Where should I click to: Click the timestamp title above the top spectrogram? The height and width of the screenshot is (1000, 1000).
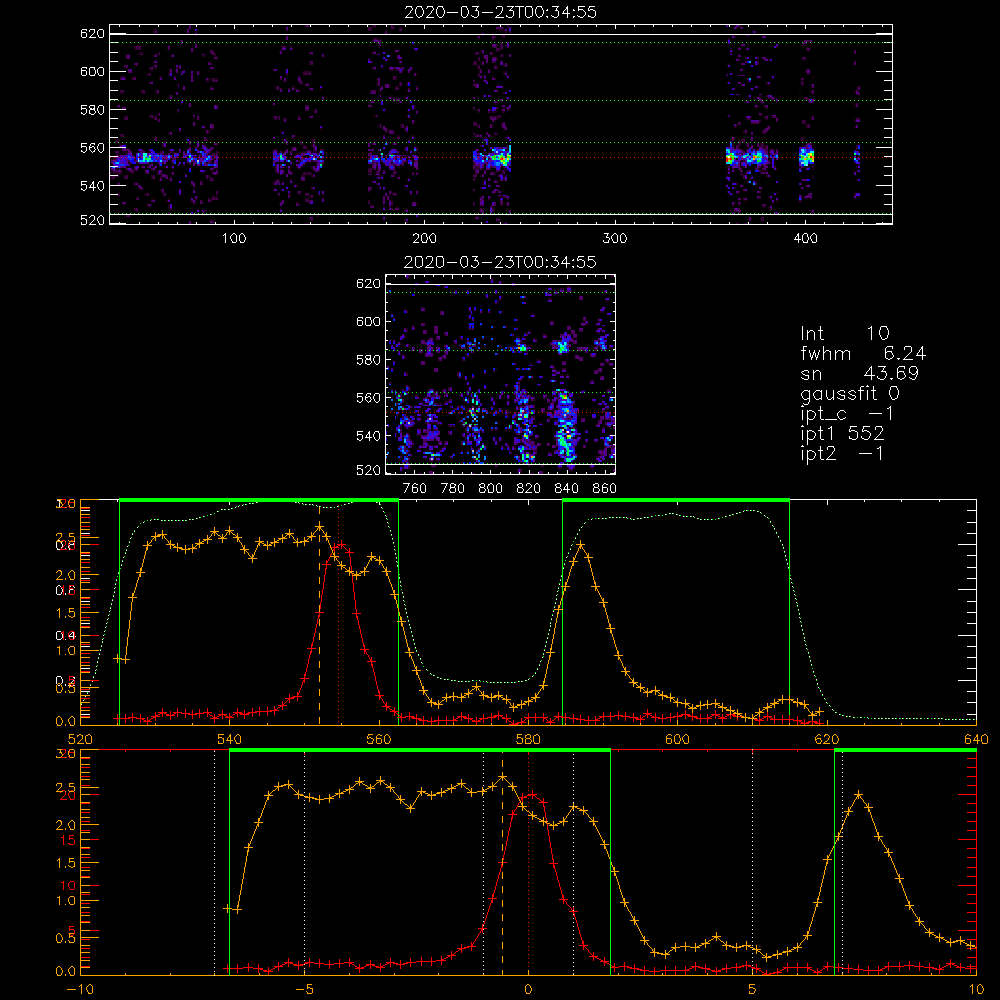click(x=501, y=12)
